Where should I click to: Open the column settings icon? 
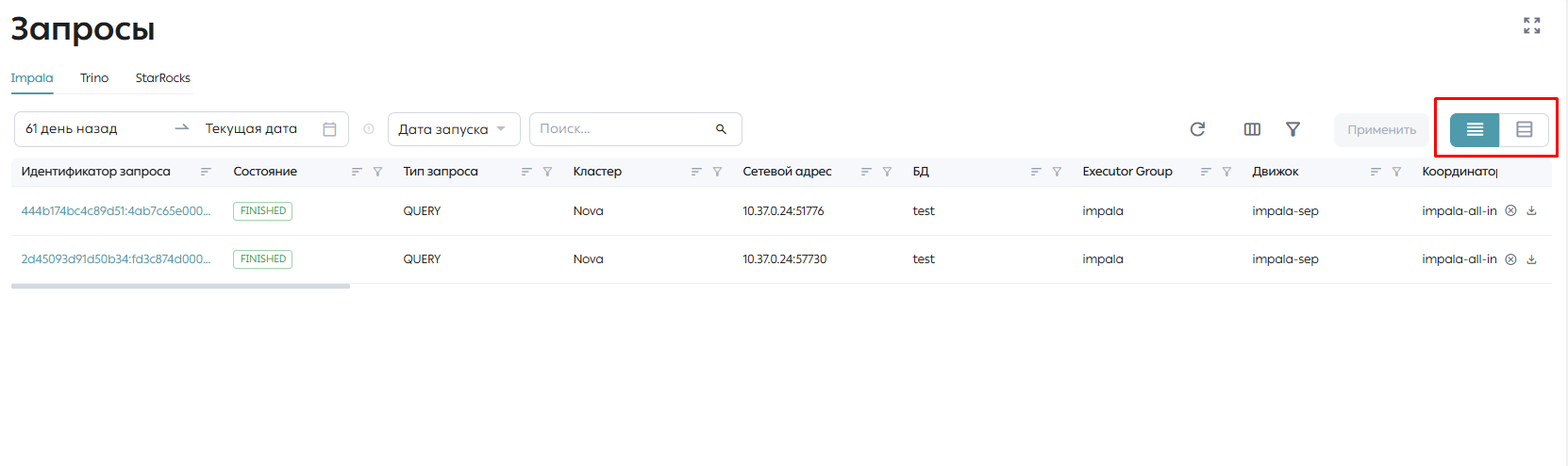[1252, 129]
